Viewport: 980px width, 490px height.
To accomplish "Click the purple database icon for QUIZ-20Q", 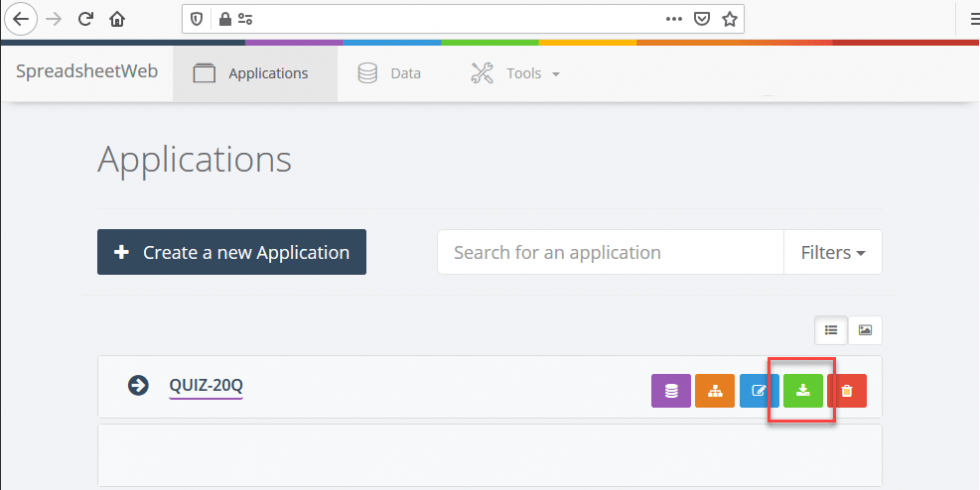I will [671, 391].
